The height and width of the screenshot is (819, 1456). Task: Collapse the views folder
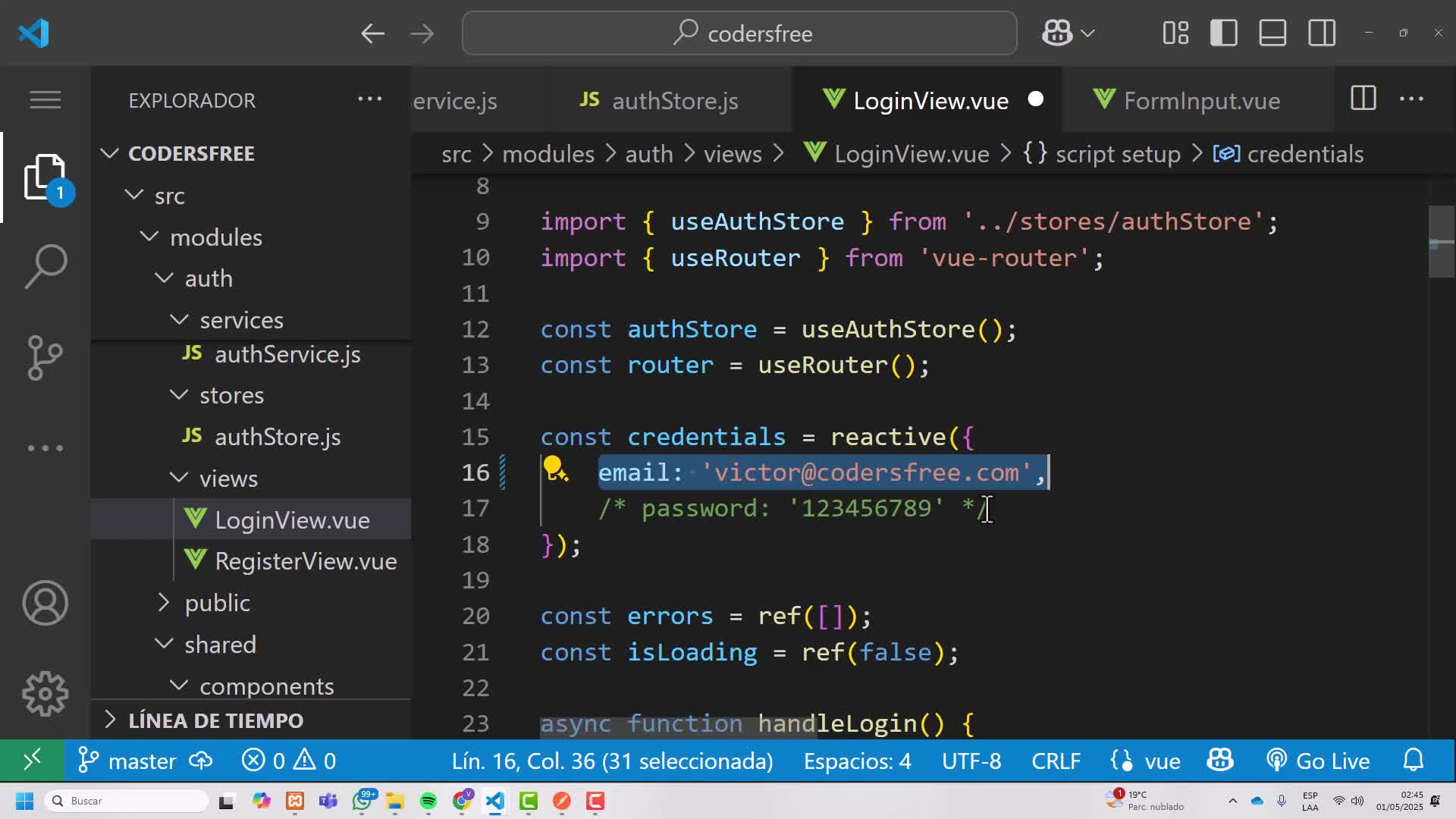(x=180, y=478)
